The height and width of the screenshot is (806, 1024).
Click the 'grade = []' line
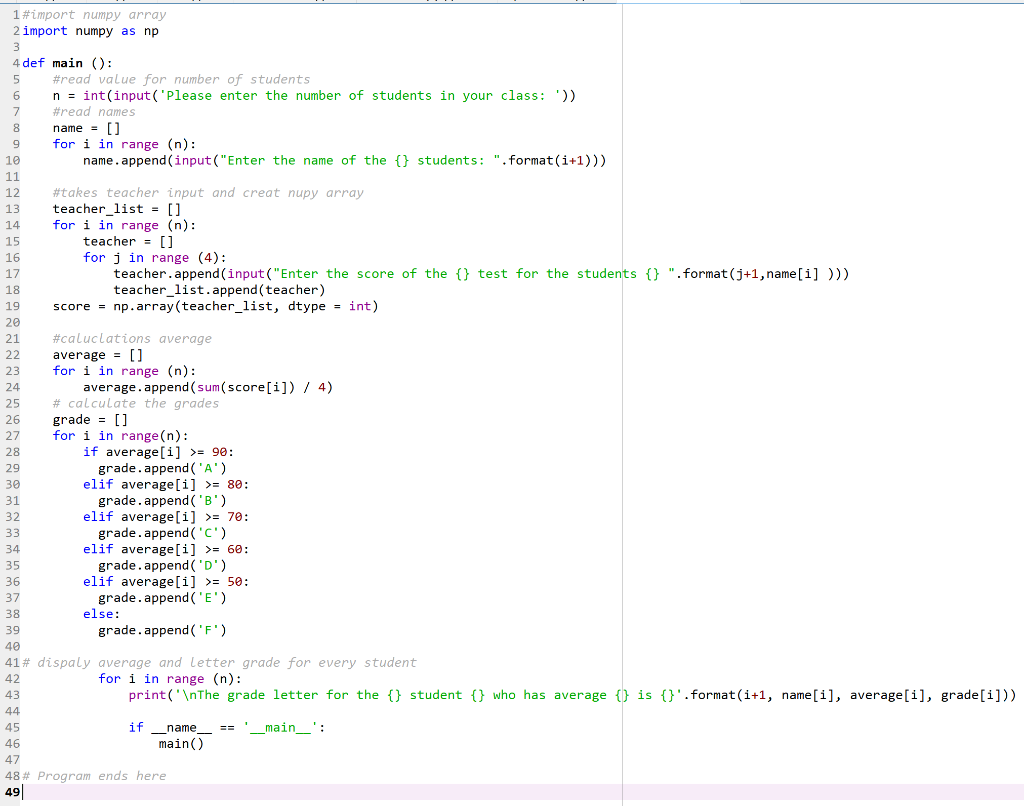pyautogui.click(x=90, y=419)
